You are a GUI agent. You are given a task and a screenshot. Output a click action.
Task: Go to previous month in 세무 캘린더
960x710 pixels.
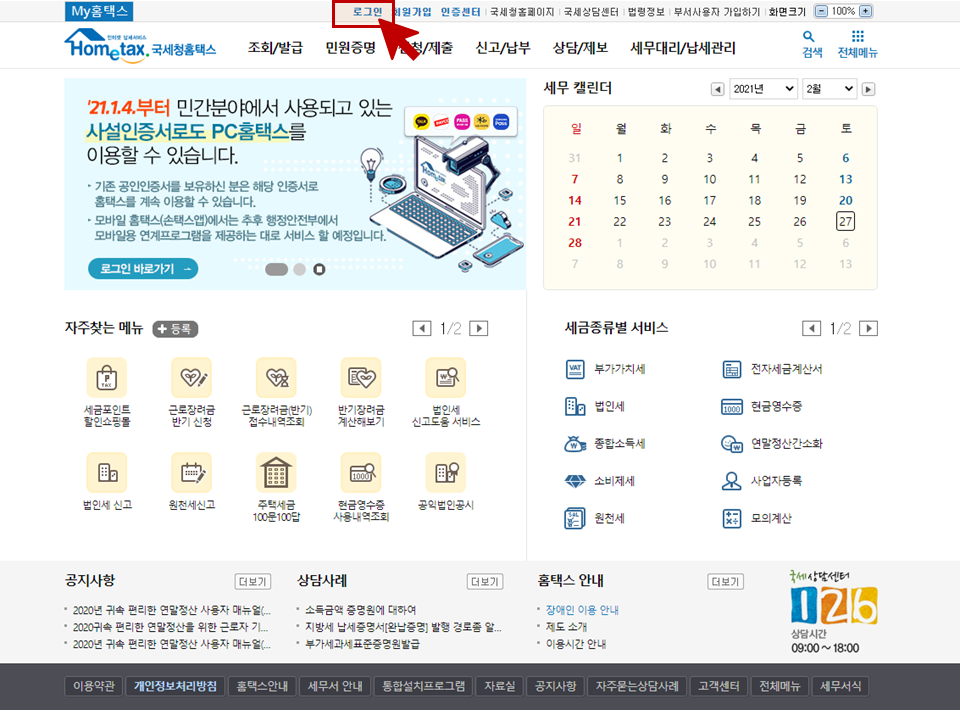tap(717, 89)
